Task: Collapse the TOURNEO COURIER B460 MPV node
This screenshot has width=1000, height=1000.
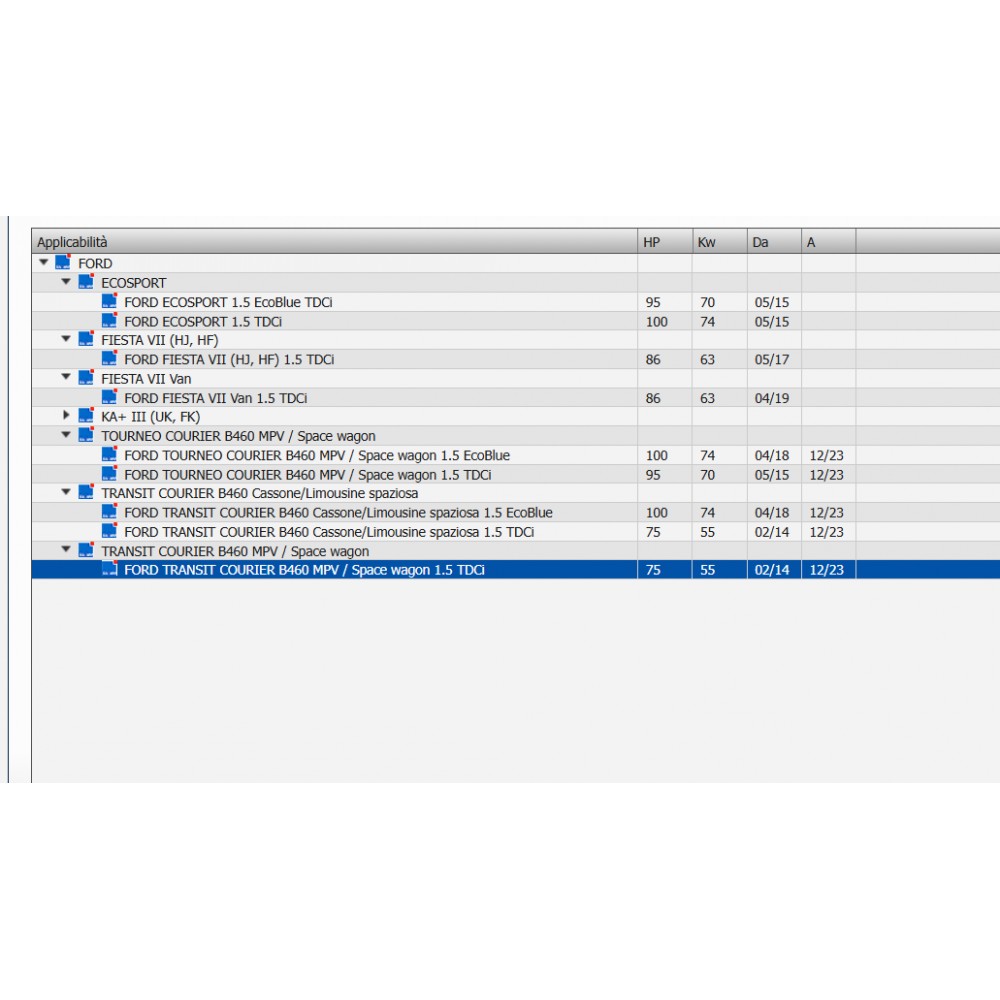Action: 67,436
